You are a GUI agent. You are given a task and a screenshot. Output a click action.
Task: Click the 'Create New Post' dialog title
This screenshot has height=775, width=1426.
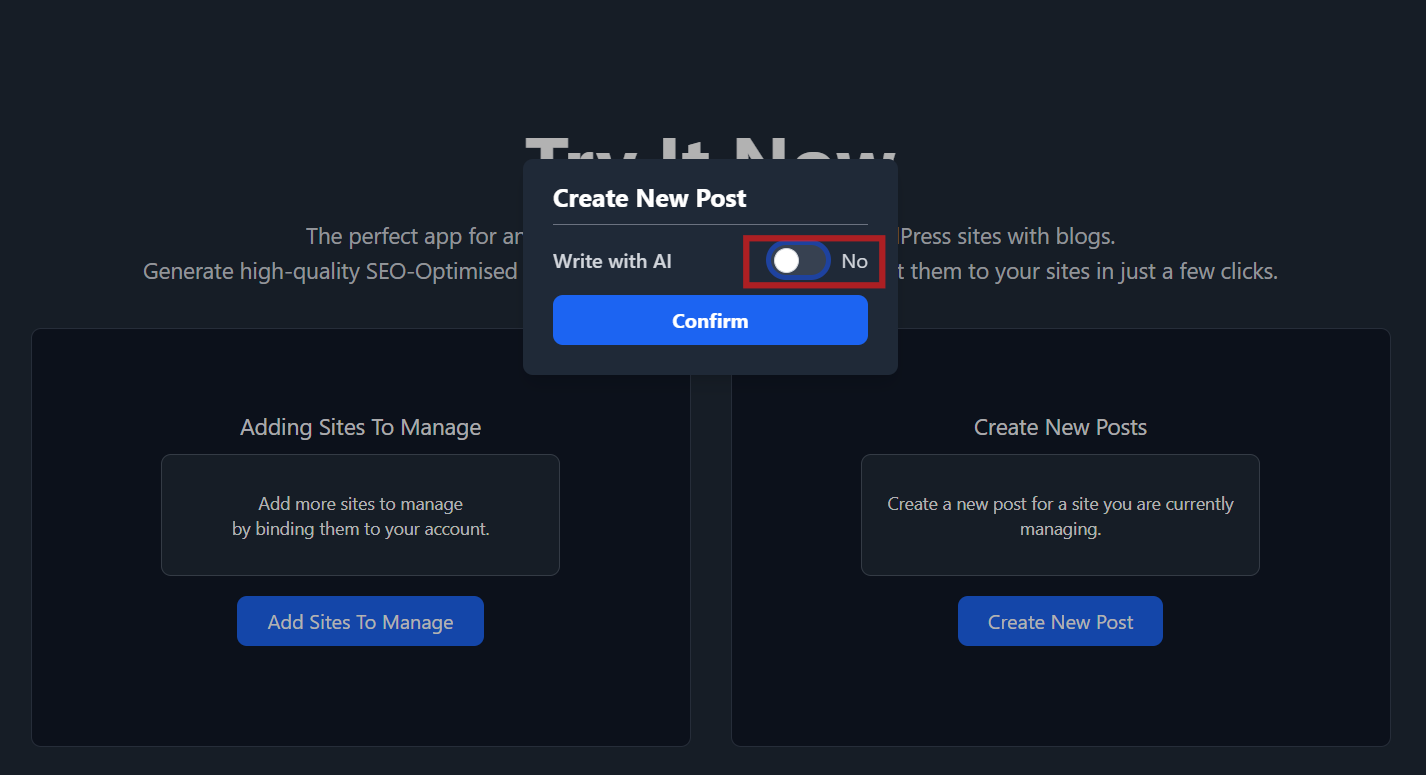tap(649, 198)
